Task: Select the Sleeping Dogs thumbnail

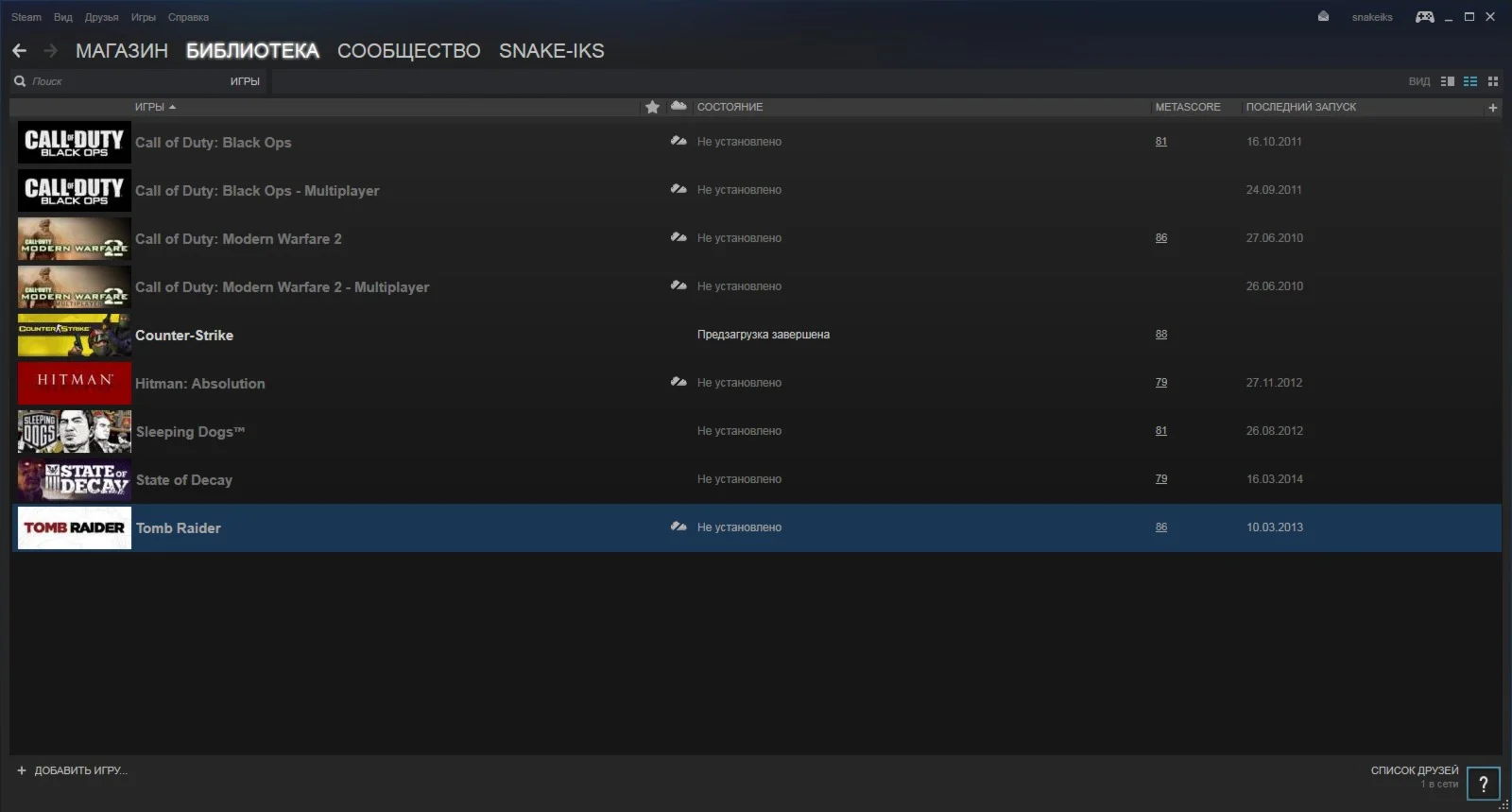Action: (x=75, y=431)
